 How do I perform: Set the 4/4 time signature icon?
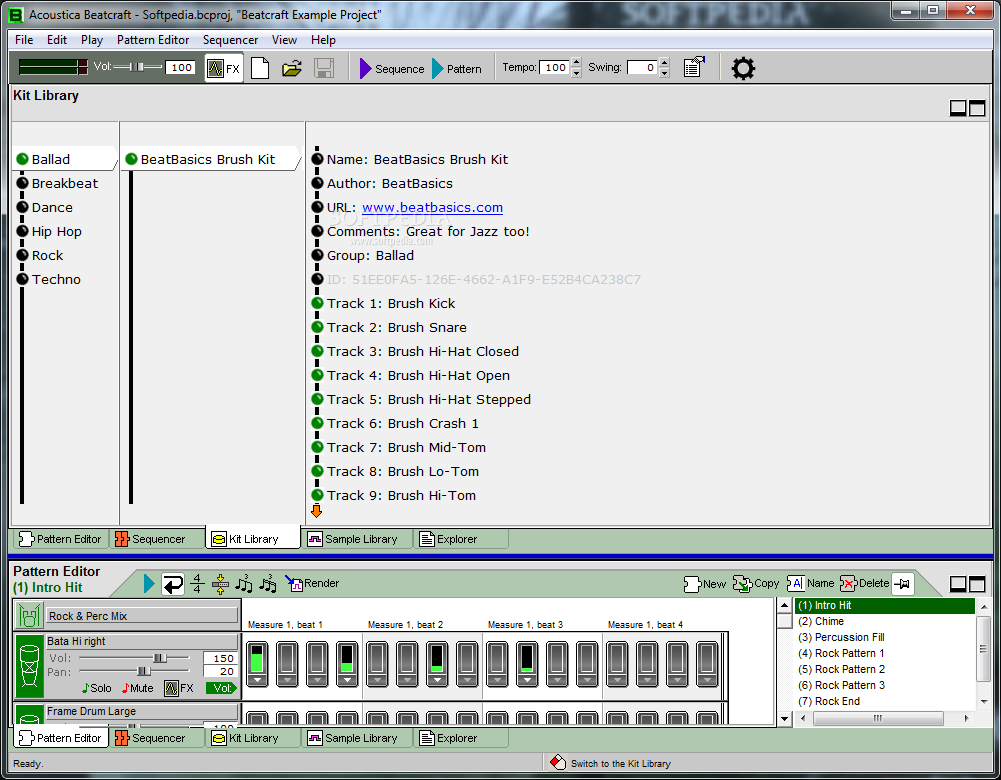click(197, 583)
